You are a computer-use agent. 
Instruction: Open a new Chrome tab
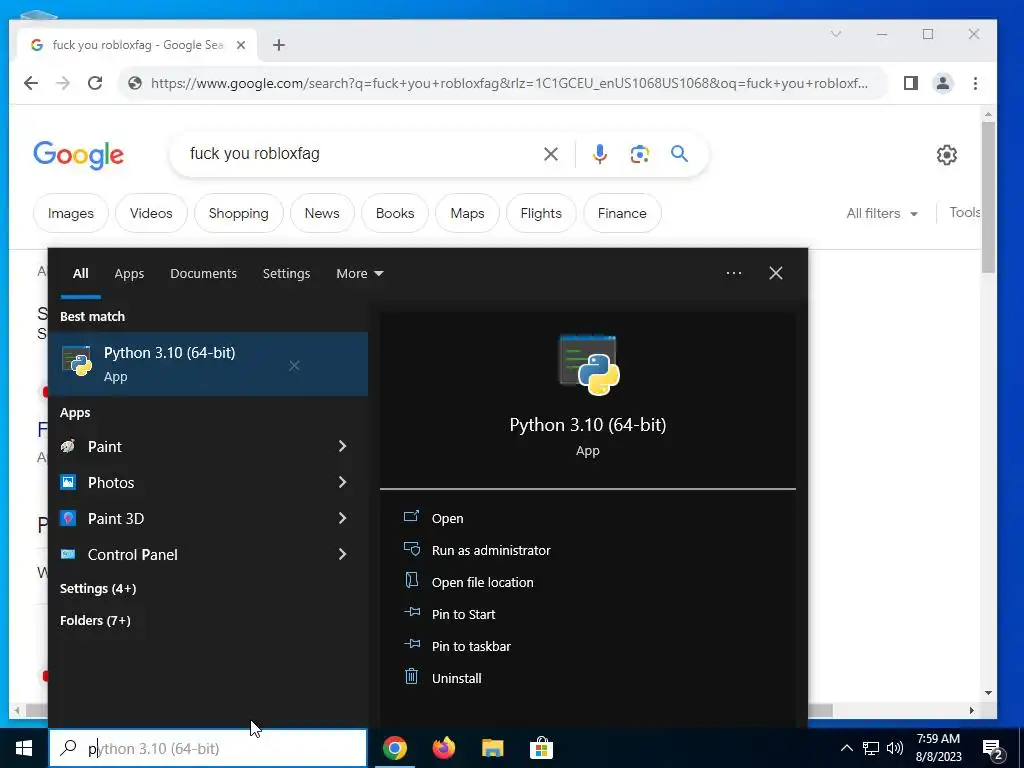(279, 45)
